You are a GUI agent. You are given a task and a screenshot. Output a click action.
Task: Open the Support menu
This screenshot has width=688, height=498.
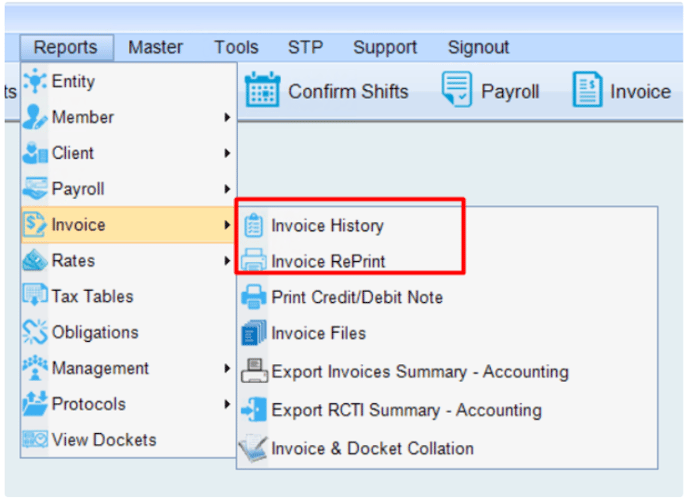[x=385, y=47]
